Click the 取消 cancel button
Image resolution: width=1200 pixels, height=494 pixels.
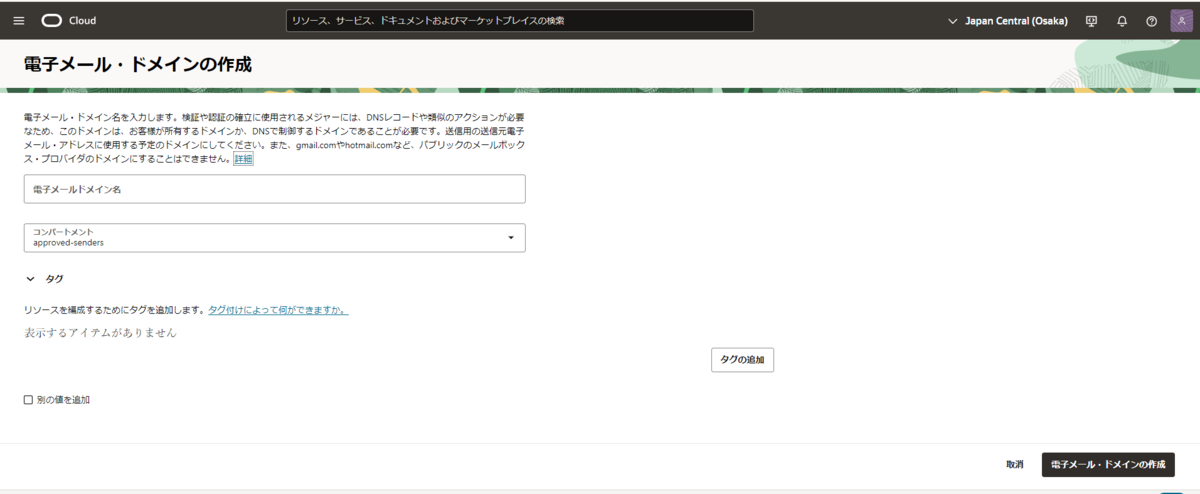pyautogui.click(x=1015, y=465)
